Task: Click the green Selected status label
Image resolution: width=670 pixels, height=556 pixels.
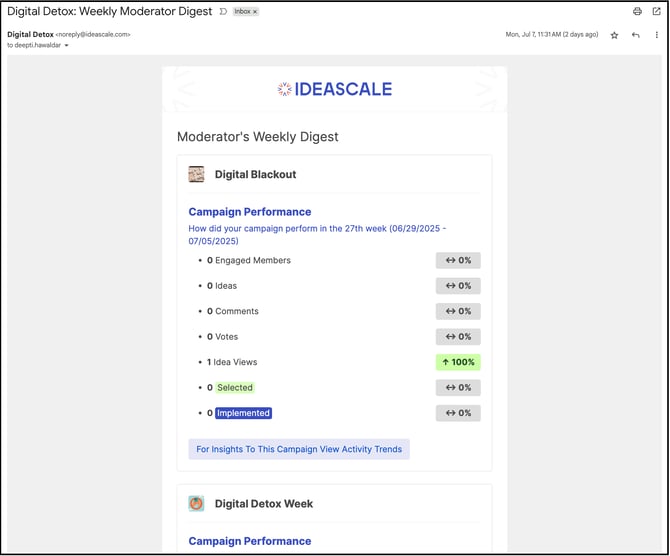Action: pyautogui.click(x=235, y=388)
